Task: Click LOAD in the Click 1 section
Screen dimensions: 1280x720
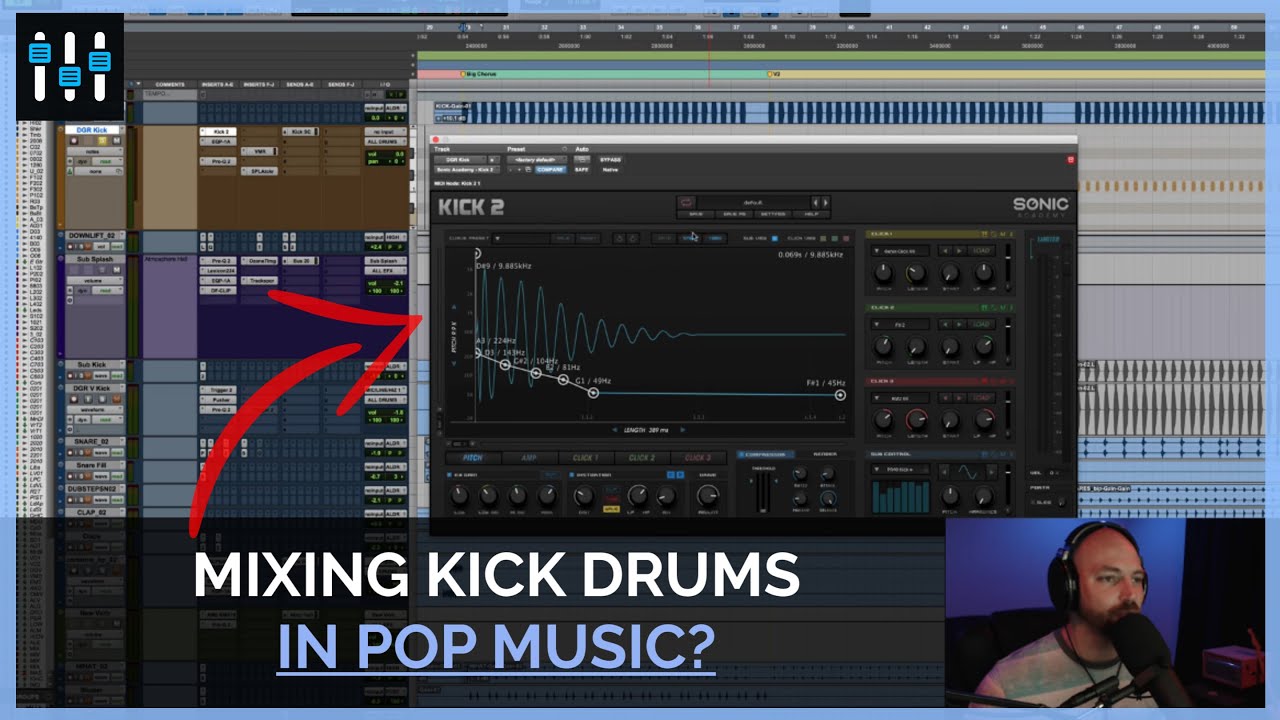Action: tap(981, 251)
